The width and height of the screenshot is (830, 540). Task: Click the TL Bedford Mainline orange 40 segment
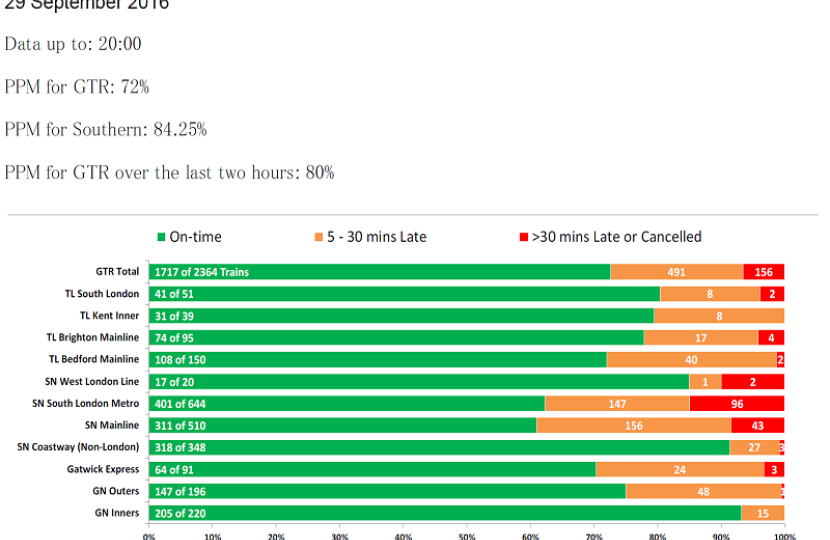point(691,360)
